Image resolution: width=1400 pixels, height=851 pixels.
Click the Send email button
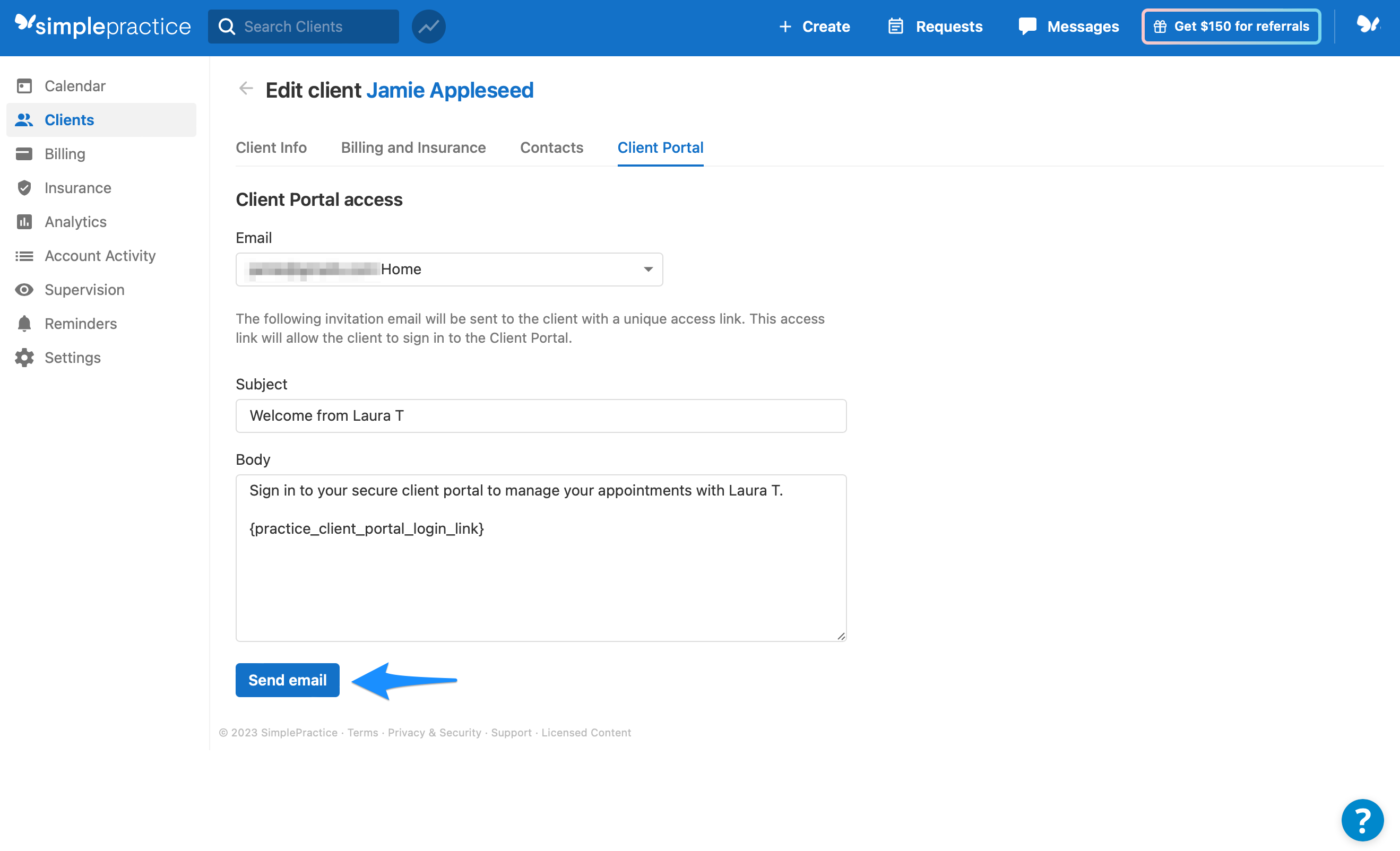(287, 680)
